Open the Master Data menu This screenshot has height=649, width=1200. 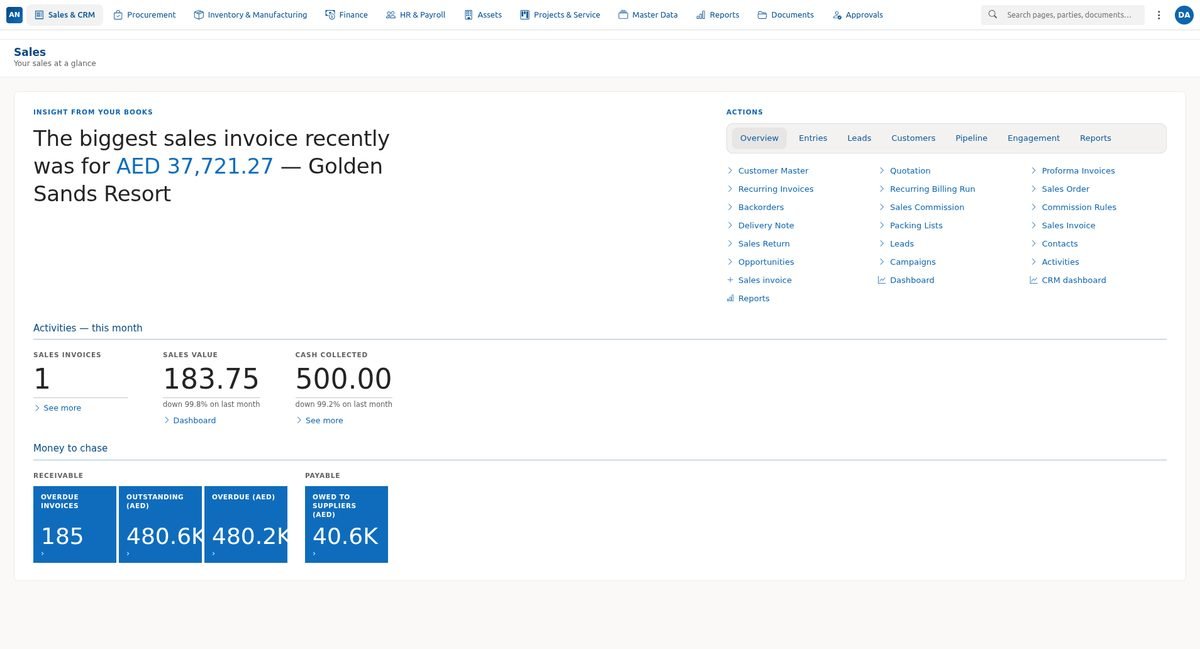(x=648, y=15)
